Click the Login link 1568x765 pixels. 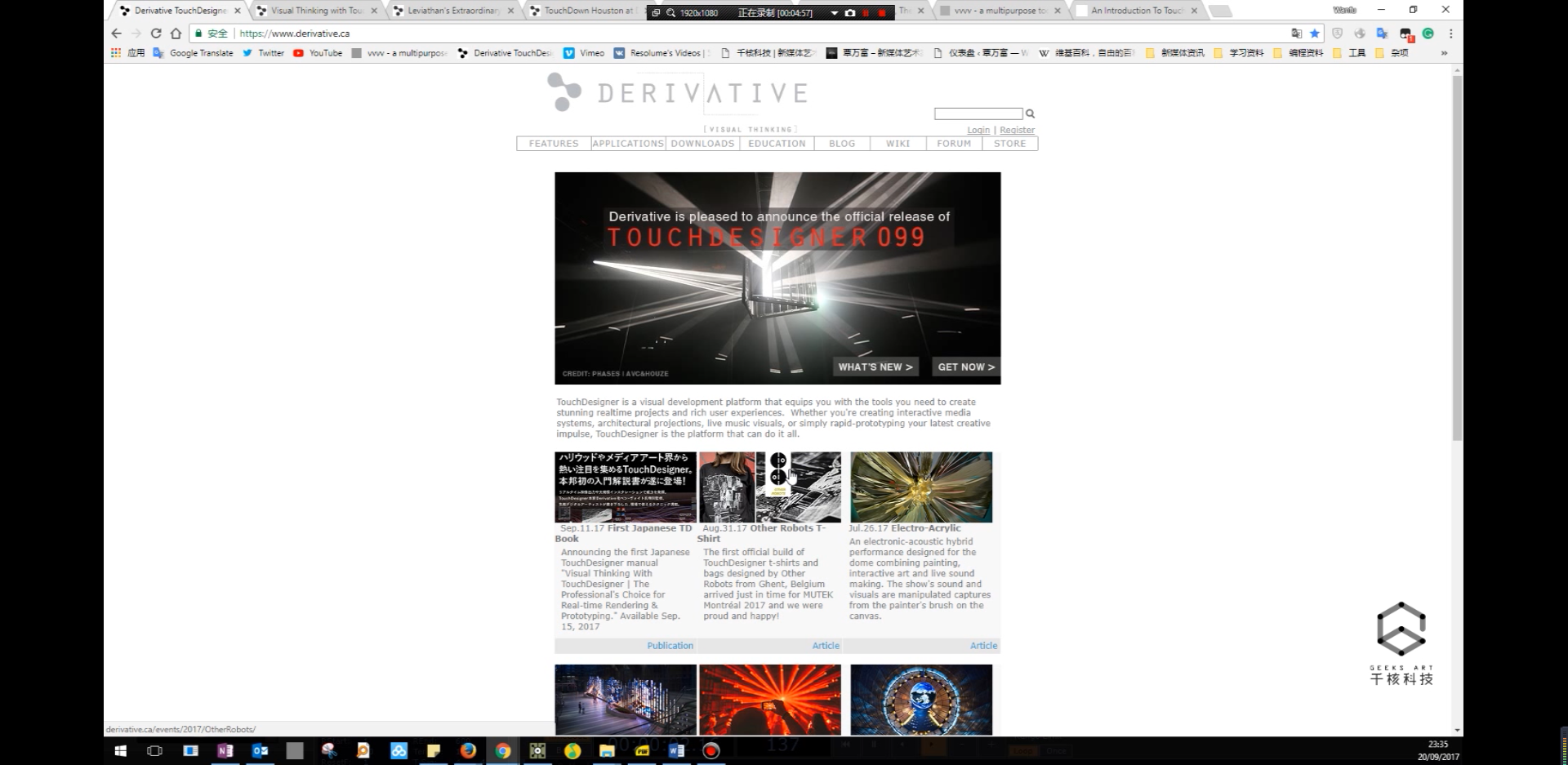coord(978,130)
